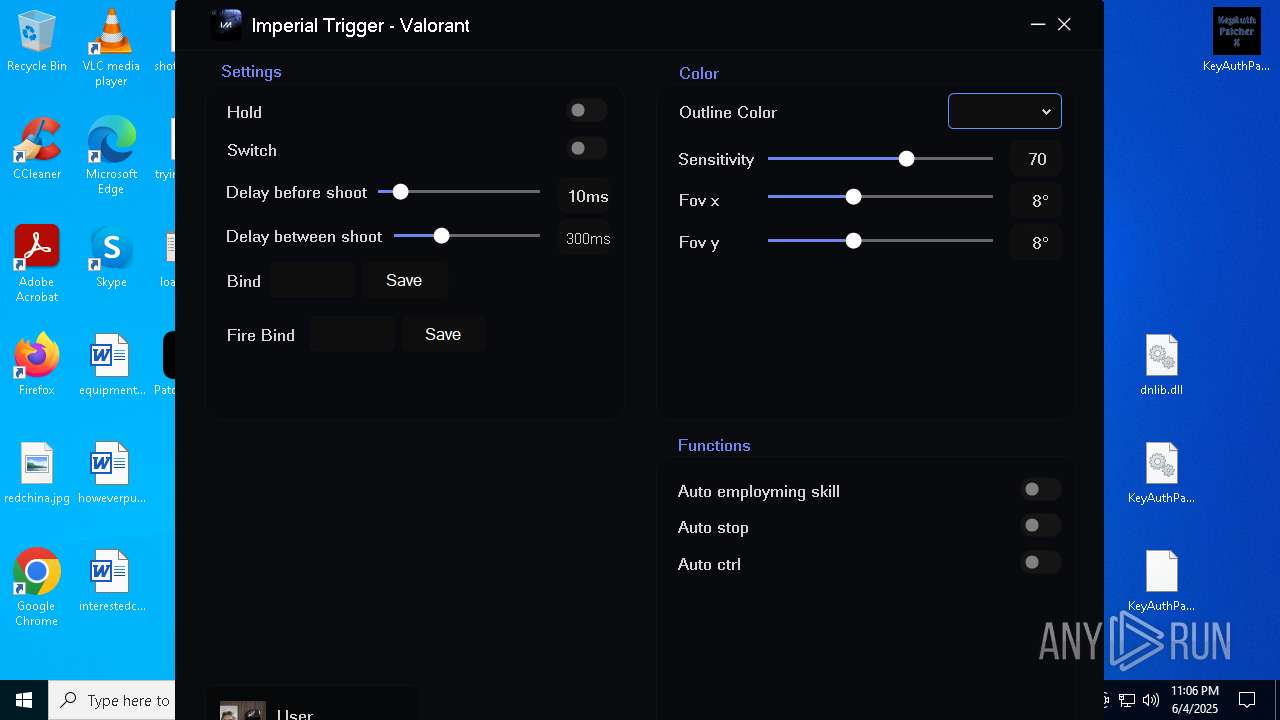Open the howeverpu Word document icon

pyautogui.click(x=111, y=473)
